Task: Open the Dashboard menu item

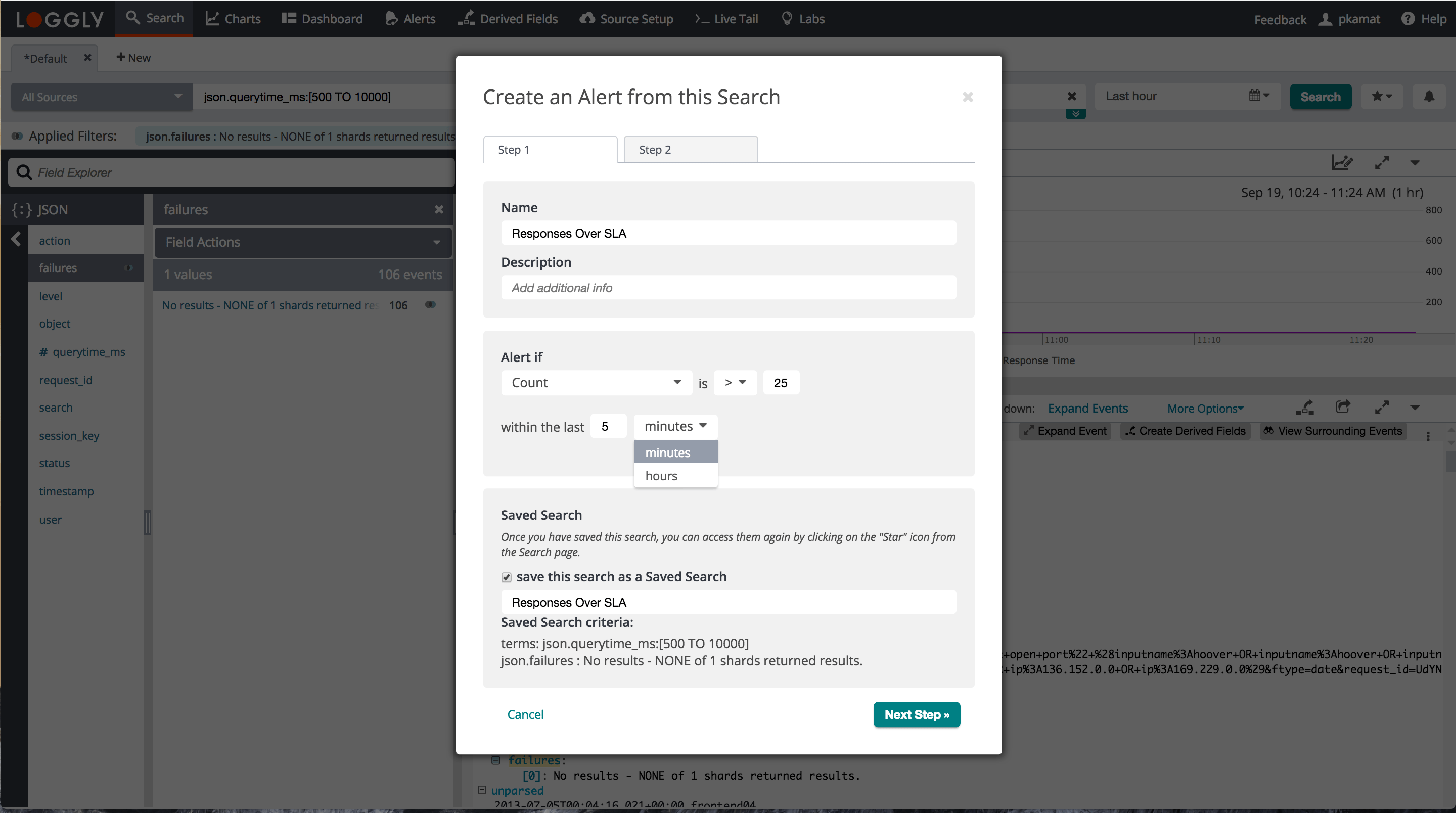Action: point(322,19)
